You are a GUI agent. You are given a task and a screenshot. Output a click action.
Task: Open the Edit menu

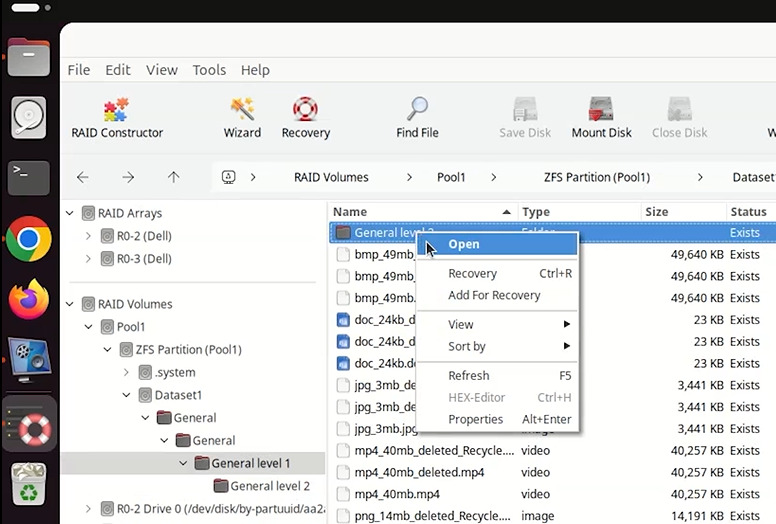tap(118, 70)
